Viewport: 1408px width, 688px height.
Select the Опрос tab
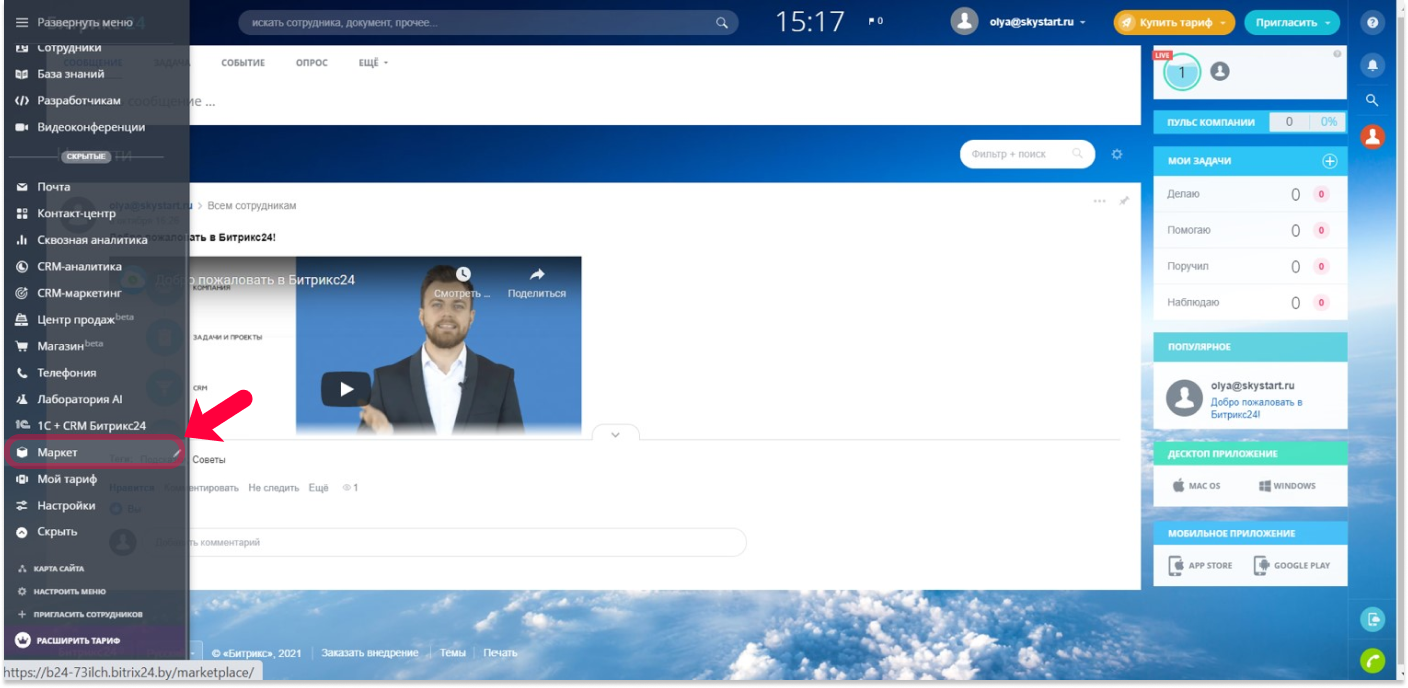pos(312,63)
